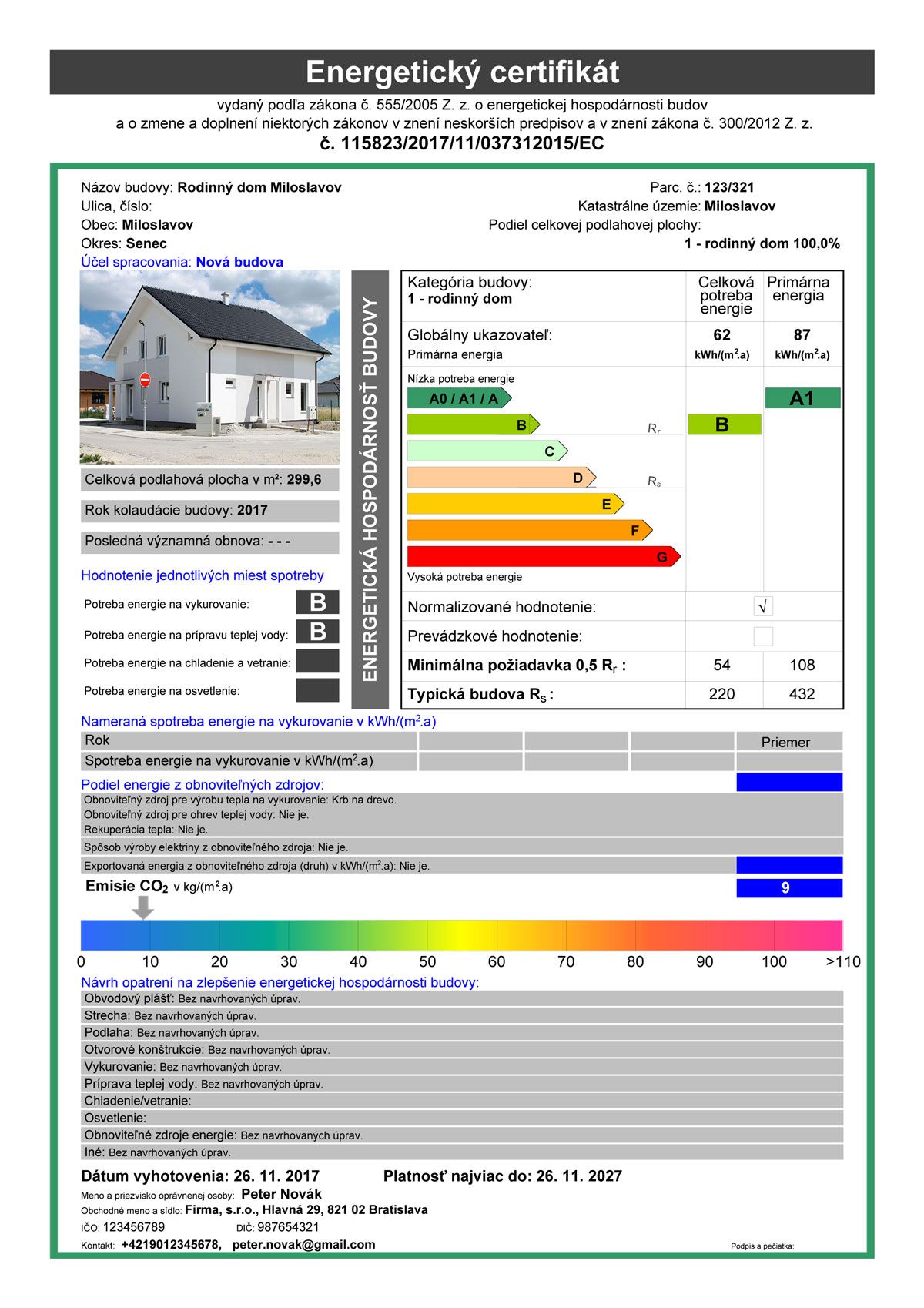Click the Posledná významná obnova field
Viewport: 924px width, 1308px height.
[209, 542]
